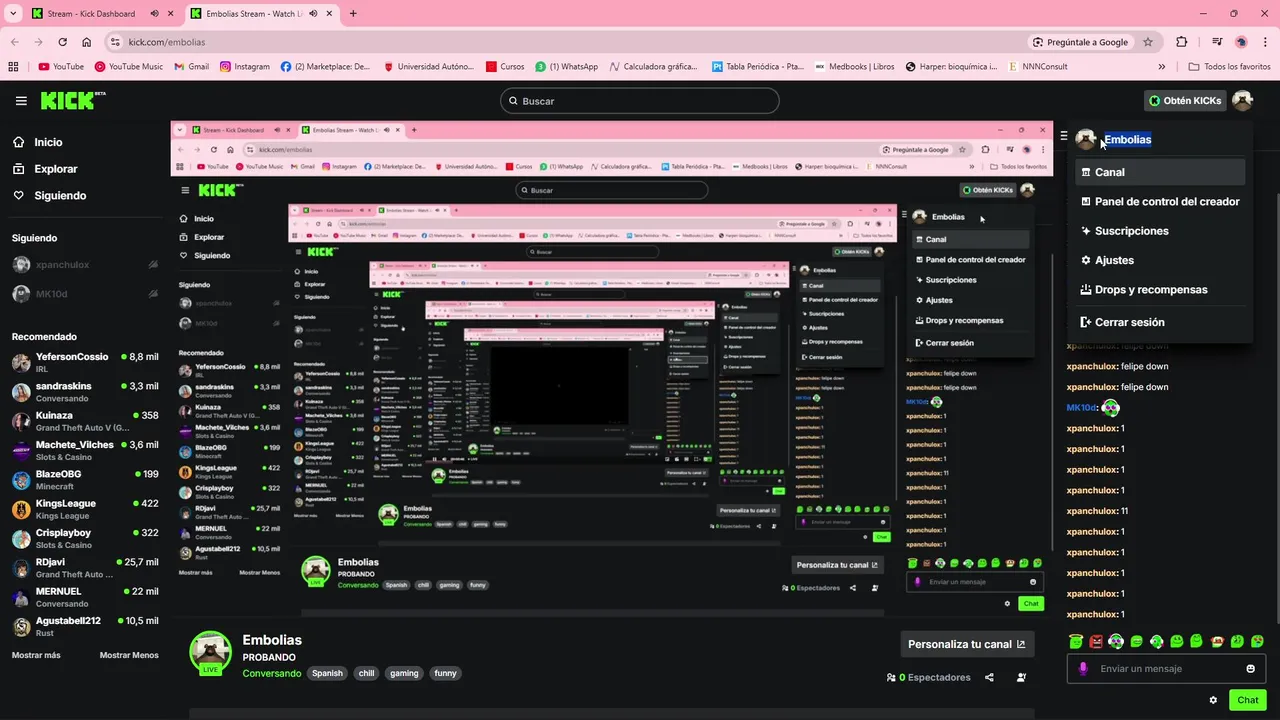This screenshot has height=720, width=1280.
Task: Open the browser apps grid icon
Action: [x=13, y=67]
